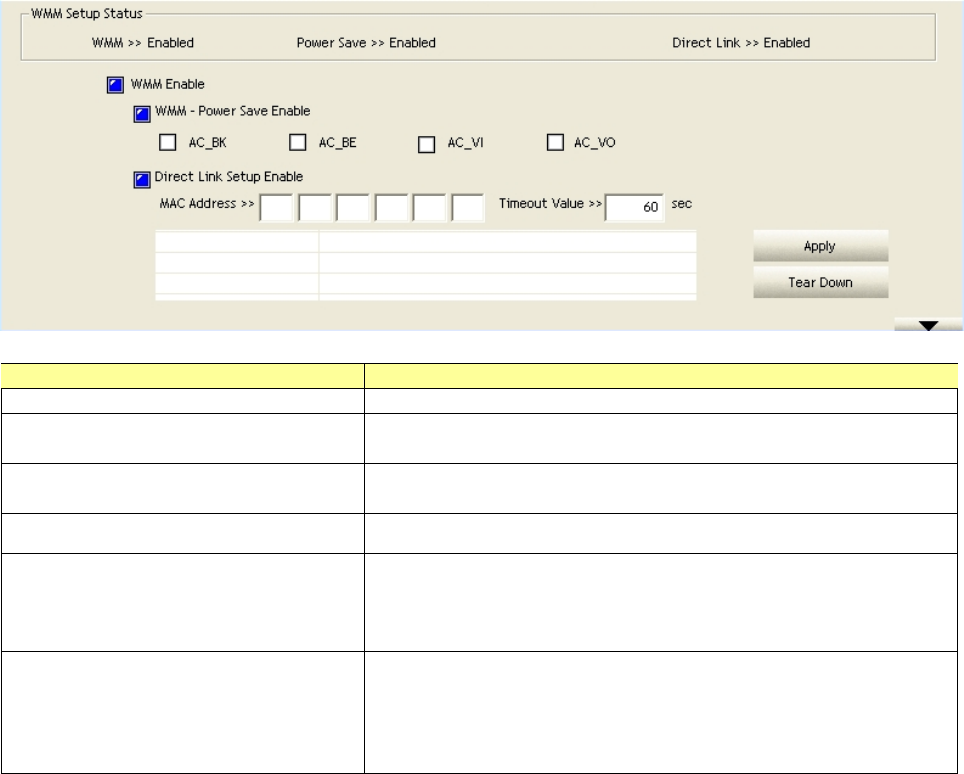The height and width of the screenshot is (774, 964).
Task: Click the third MAC Address field
Action: (x=353, y=207)
